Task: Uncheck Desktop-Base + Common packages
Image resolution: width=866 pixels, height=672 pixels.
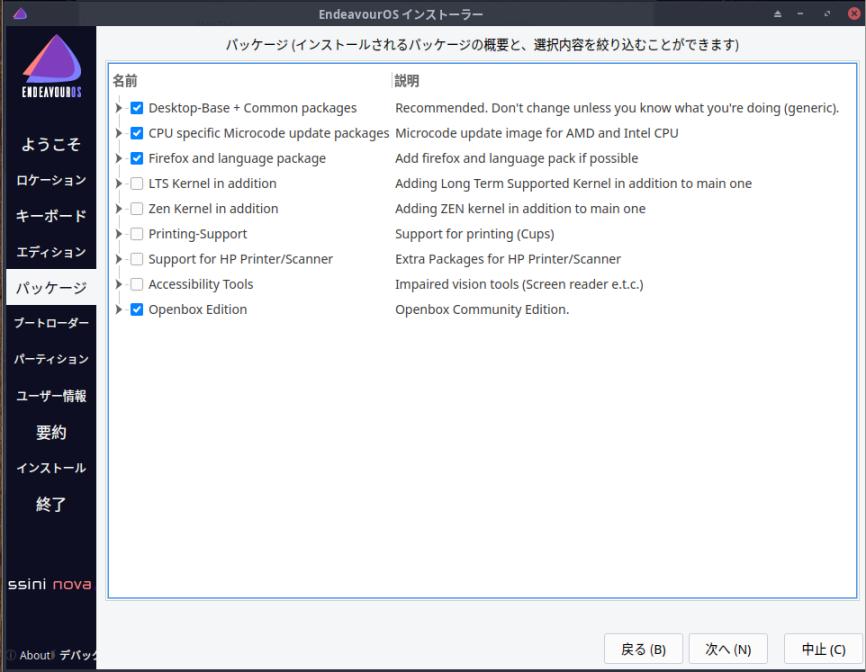Action: click(x=136, y=108)
